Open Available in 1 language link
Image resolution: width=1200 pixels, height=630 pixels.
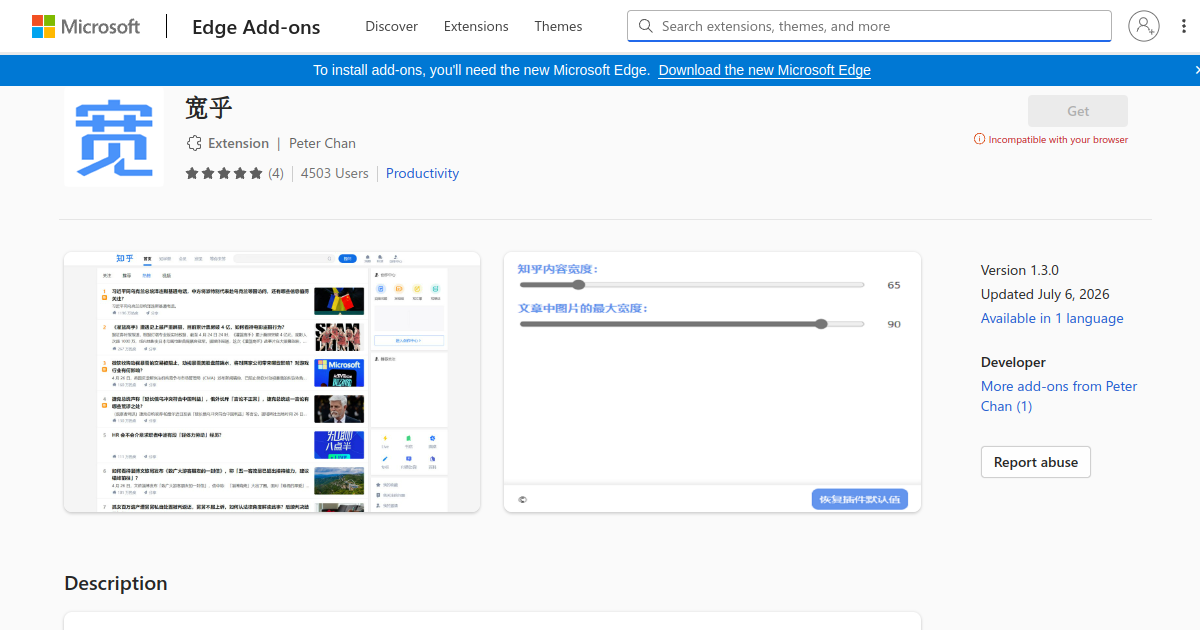tap(1052, 318)
